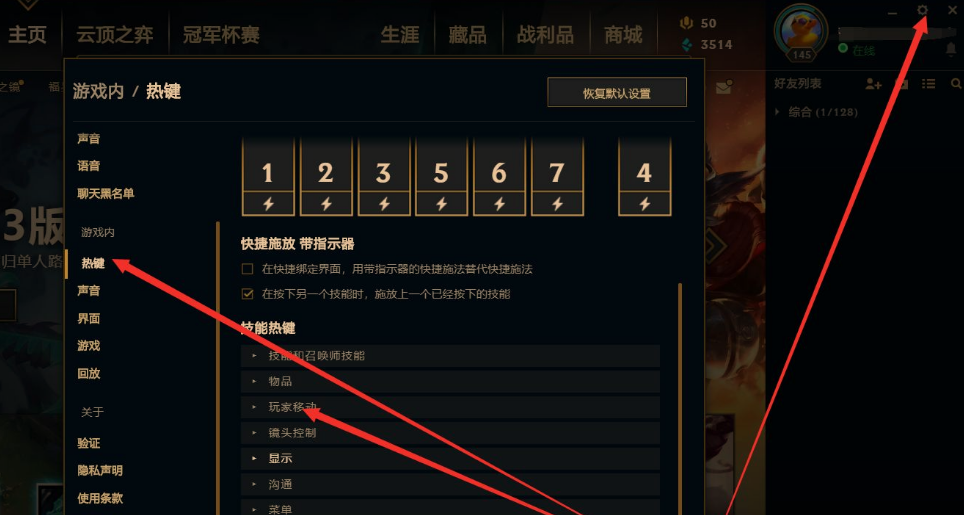The width and height of the screenshot is (964, 515).
Task: Open the settings gear icon
Action: click(x=922, y=10)
